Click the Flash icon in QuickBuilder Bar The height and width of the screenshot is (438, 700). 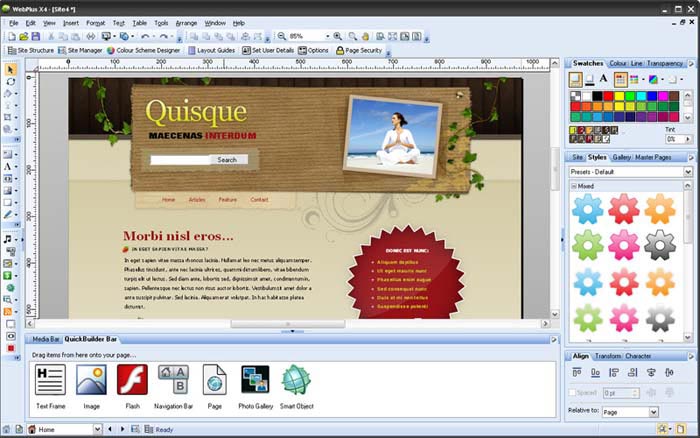pos(132,380)
